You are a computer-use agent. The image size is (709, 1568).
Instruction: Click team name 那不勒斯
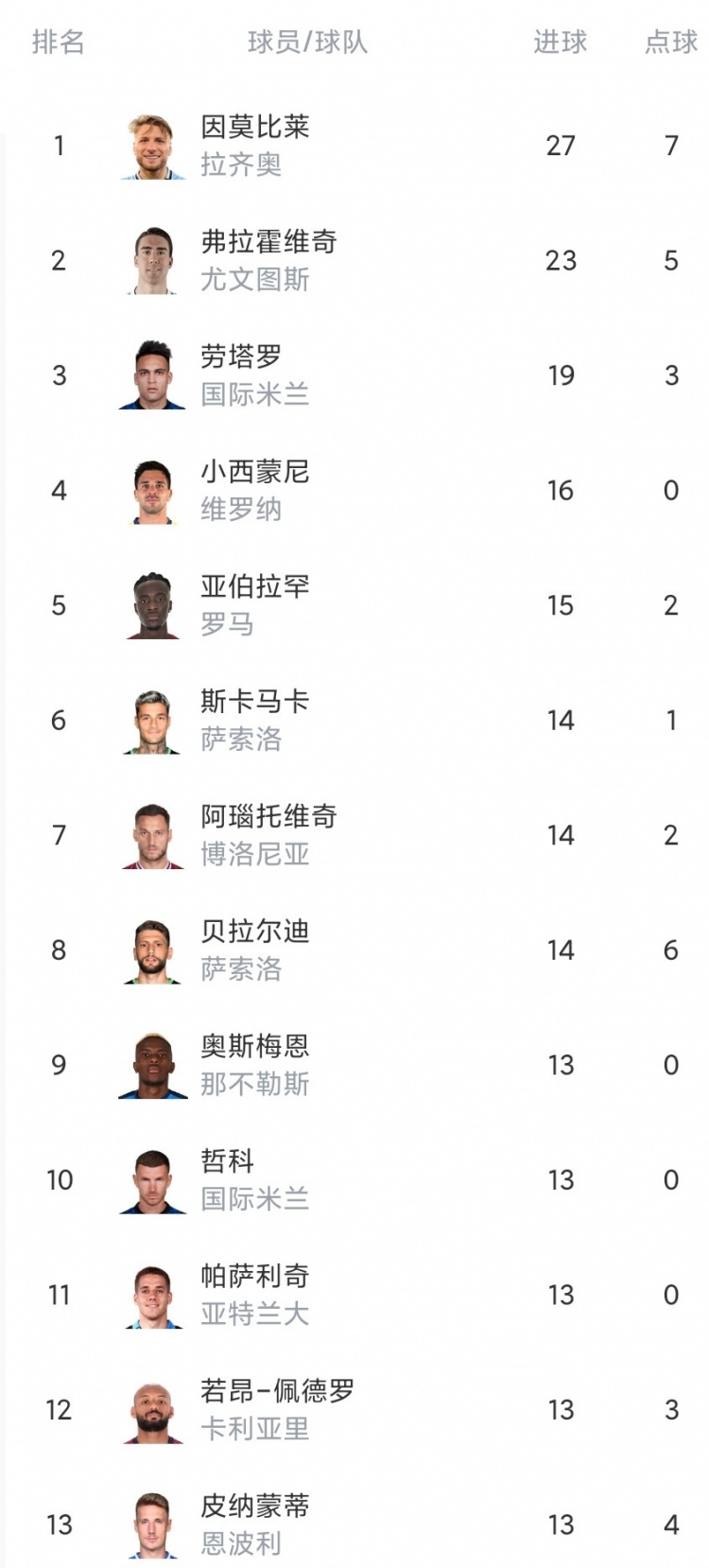(254, 1085)
